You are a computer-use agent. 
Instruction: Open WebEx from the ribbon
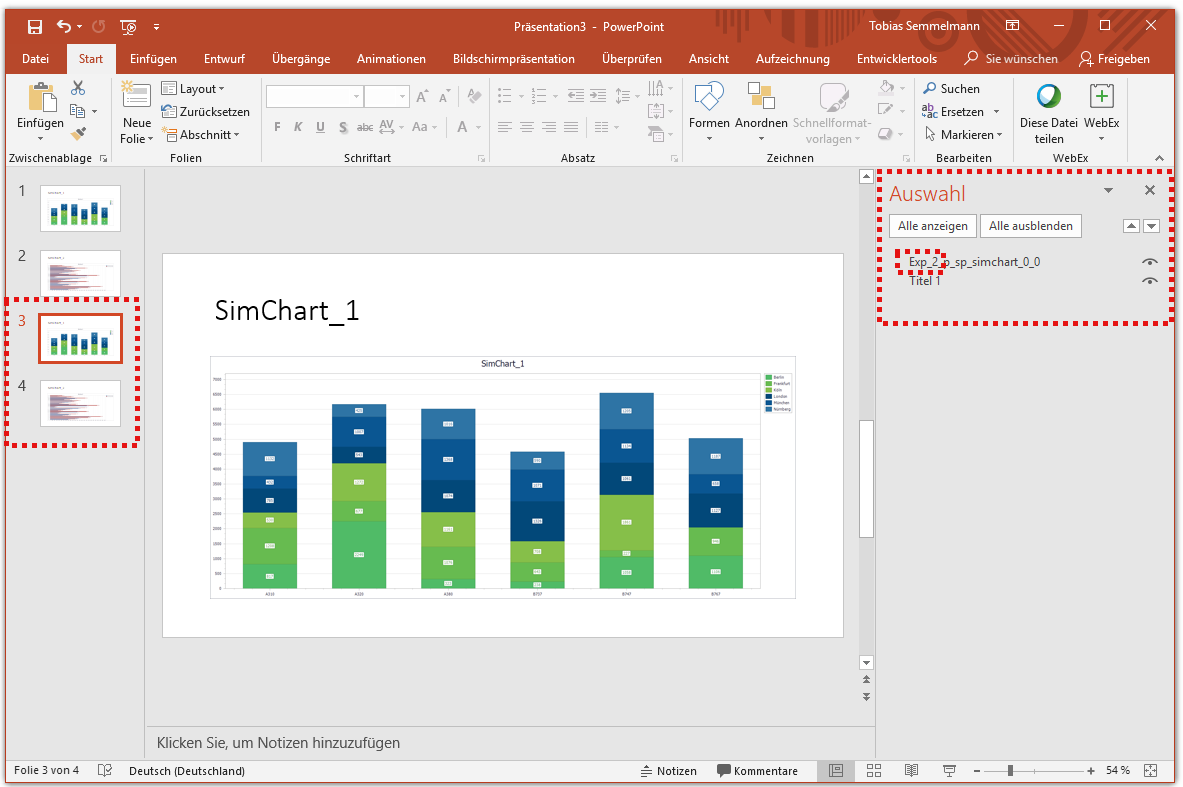1101,110
